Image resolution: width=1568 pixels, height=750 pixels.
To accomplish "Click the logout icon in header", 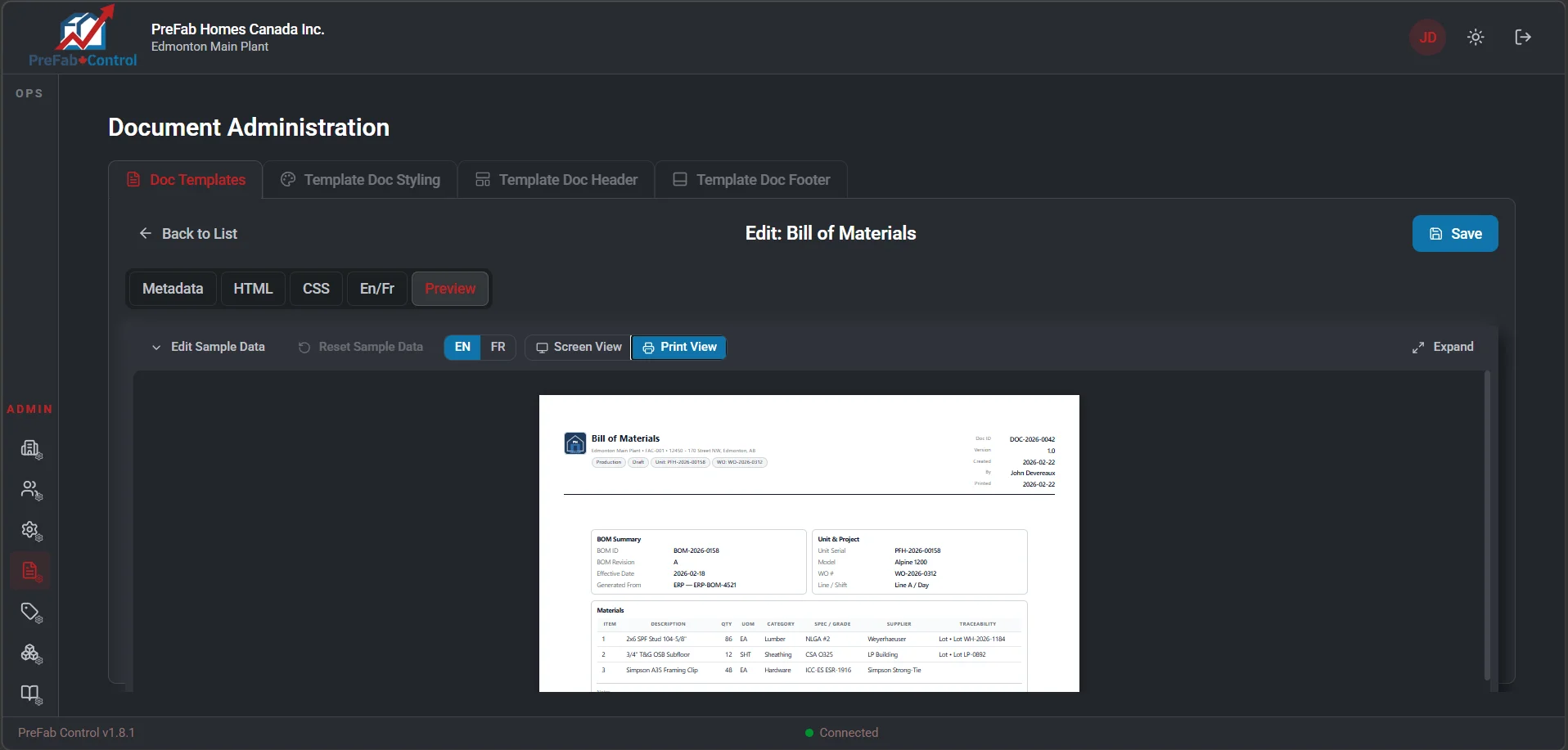I will pyautogui.click(x=1523, y=37).
